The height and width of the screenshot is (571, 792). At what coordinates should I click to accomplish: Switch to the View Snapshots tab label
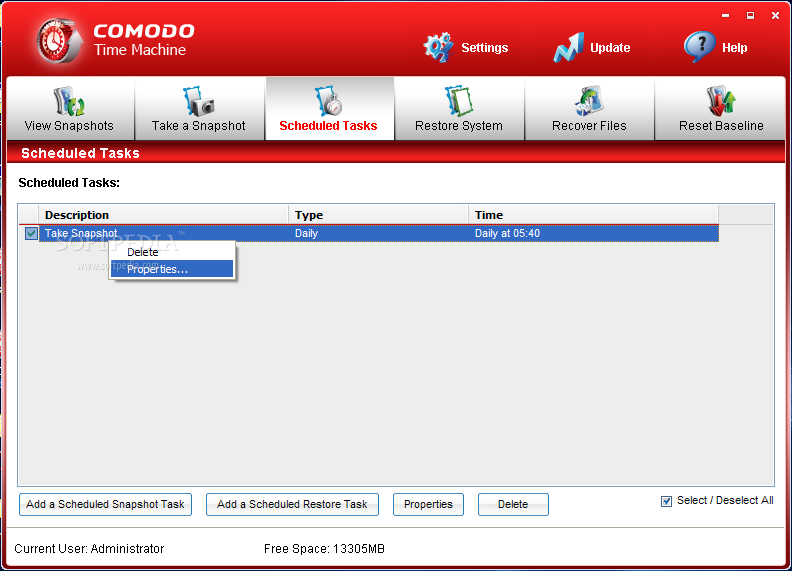[69, 126]
